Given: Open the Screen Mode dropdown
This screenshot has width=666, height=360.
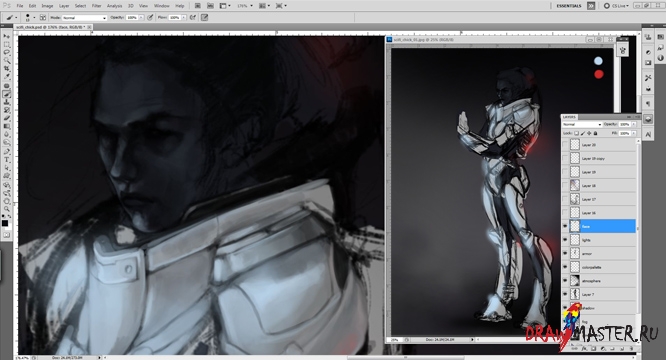Looking at the screenshot, I should point(281,6).
